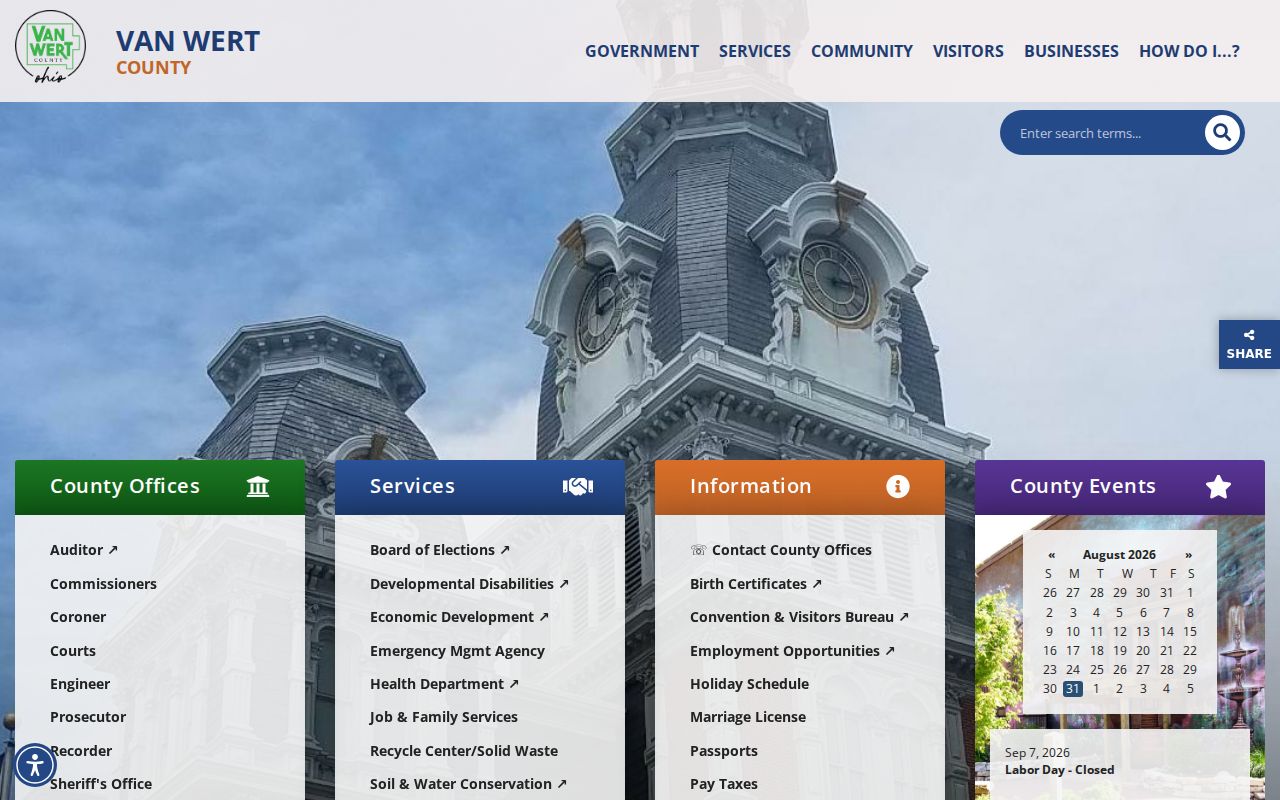
Task: Click the County Offices building icon
Action: [258, 486]
